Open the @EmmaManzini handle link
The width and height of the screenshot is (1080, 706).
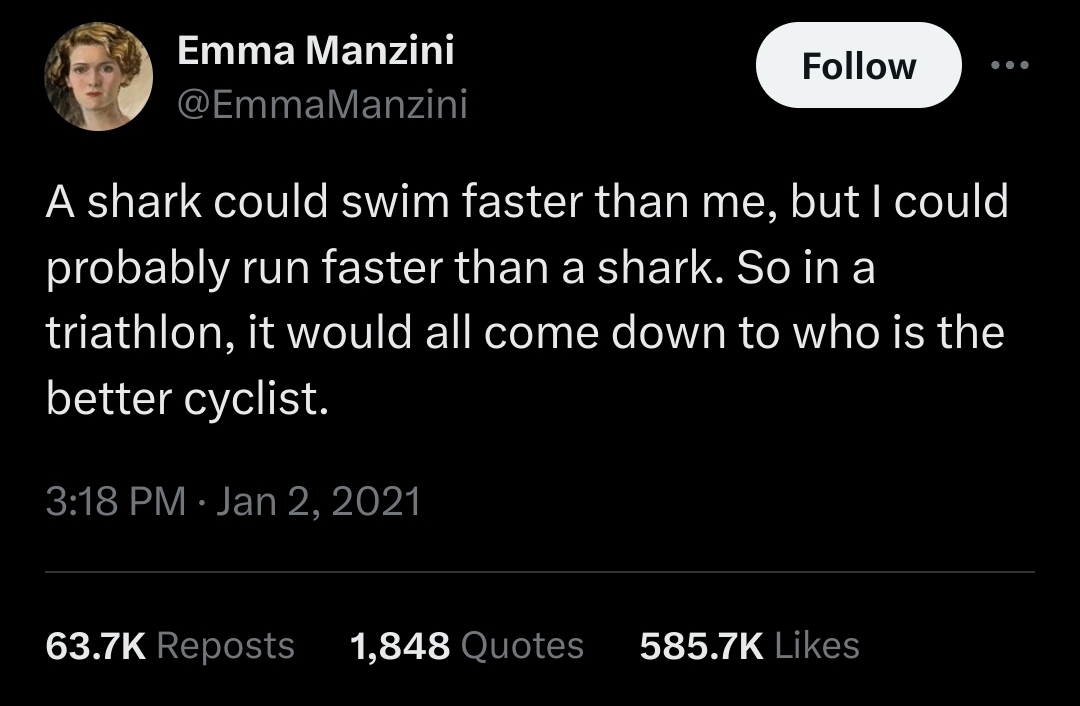322,104
